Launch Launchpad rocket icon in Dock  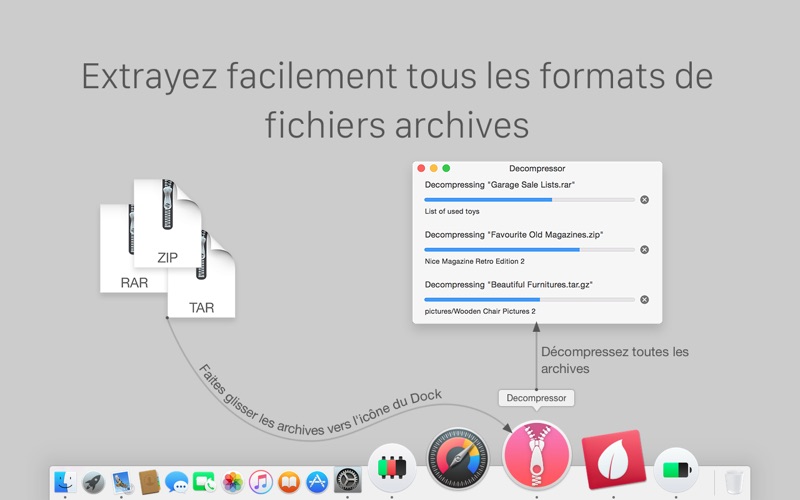[93, 482]
